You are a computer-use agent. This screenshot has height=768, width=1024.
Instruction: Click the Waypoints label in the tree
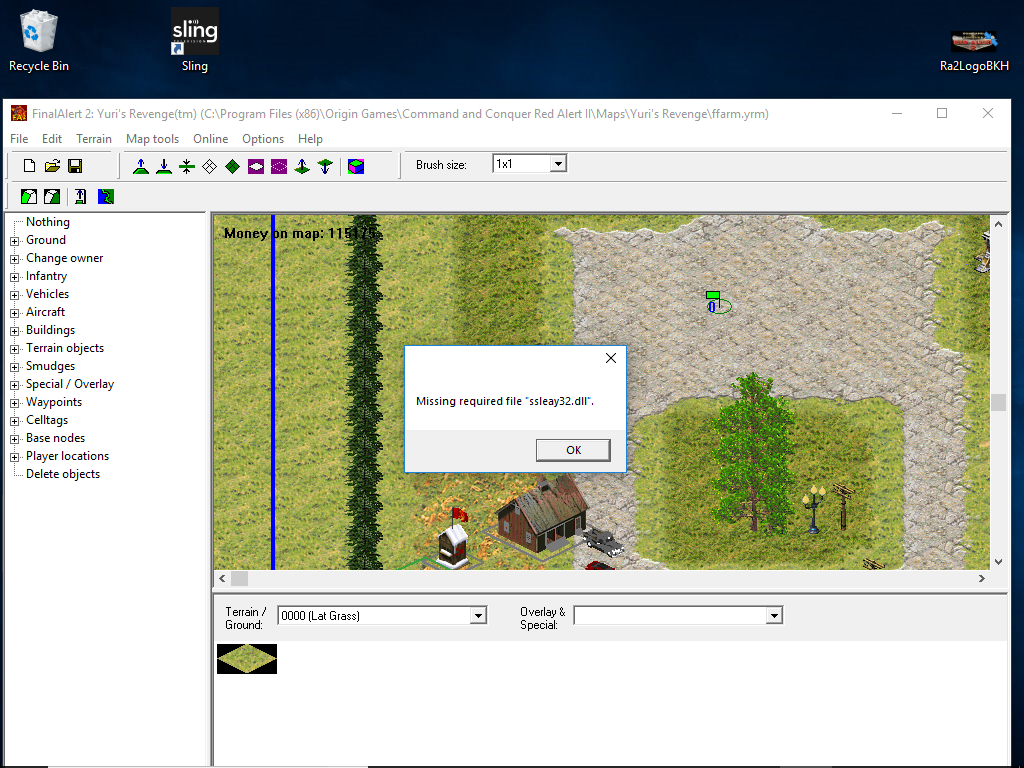point(54,402)
